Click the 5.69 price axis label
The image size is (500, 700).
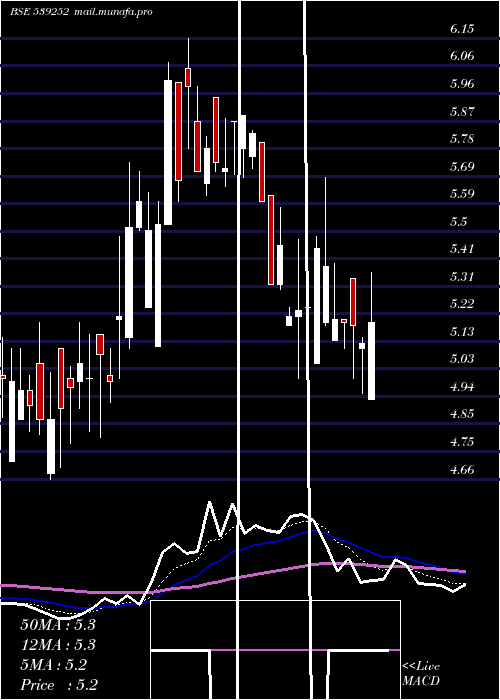tap(462, 167)
